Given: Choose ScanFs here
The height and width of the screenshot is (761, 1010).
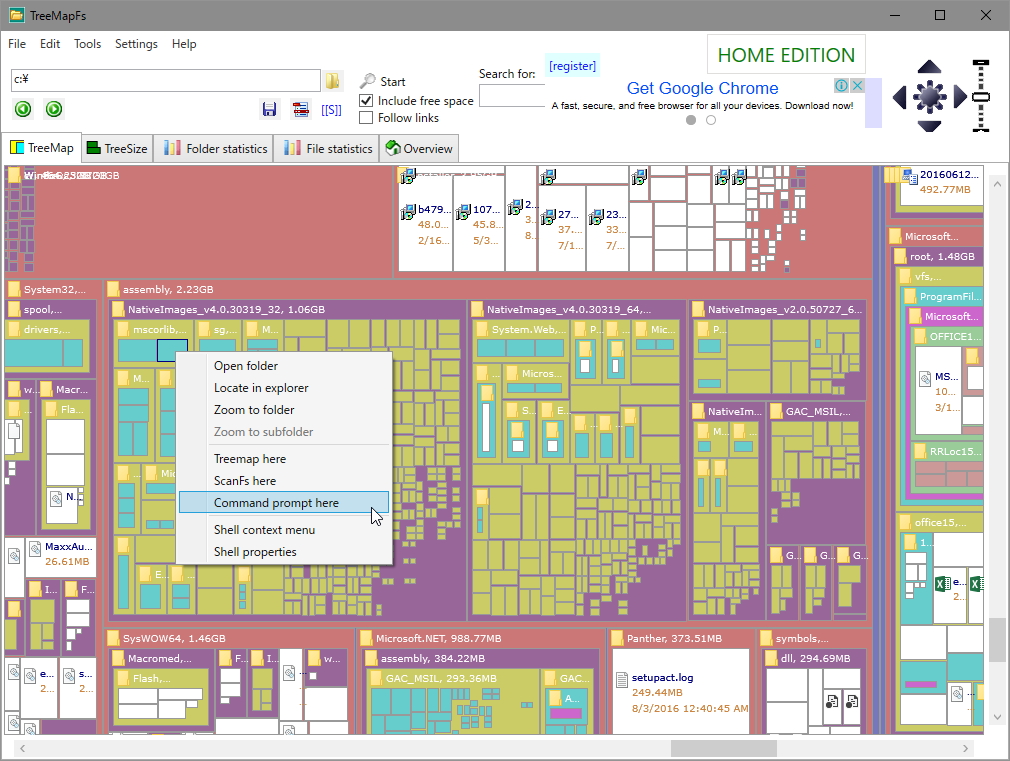Looking at the screenshot, I should (284, 480).
